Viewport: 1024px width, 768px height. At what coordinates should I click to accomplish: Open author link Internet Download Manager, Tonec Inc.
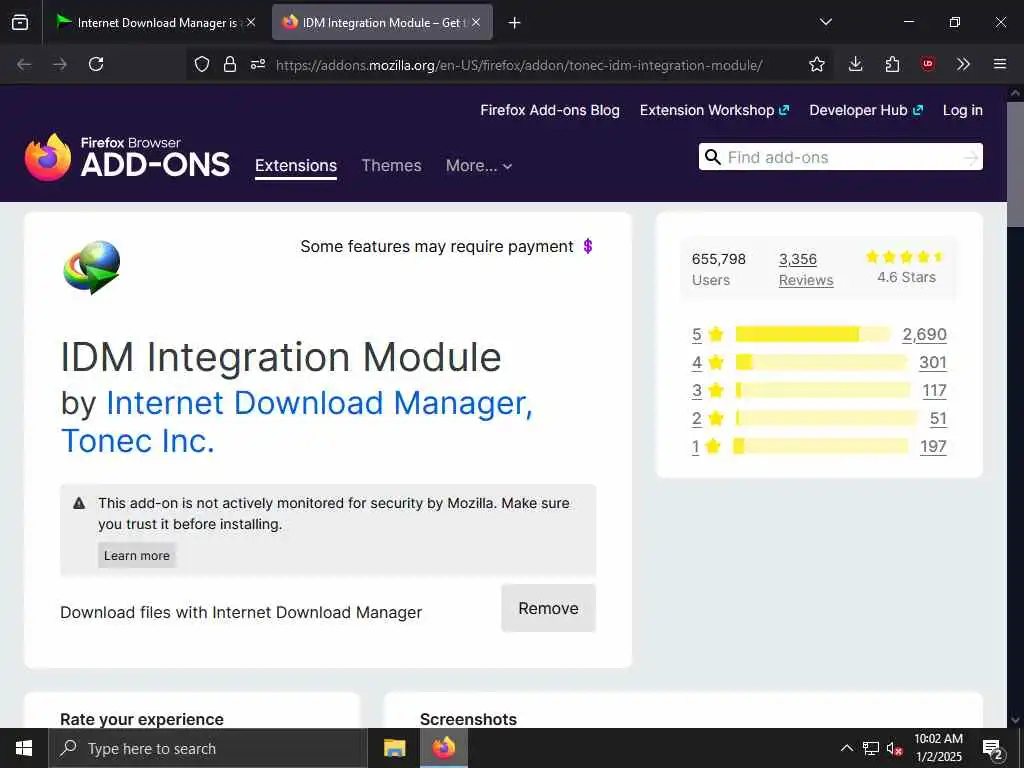pyautogui.click(x=297, y=422)
